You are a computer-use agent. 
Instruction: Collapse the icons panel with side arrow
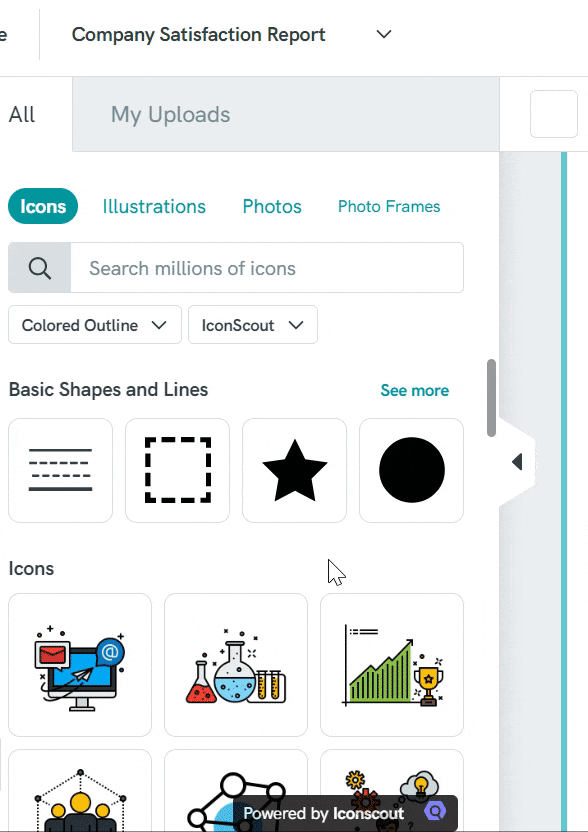(516, 461)
